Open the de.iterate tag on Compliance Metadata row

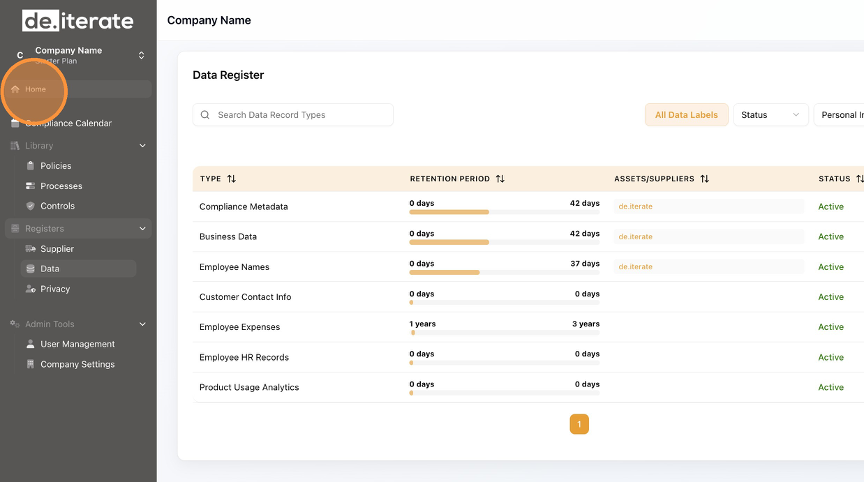636,206
